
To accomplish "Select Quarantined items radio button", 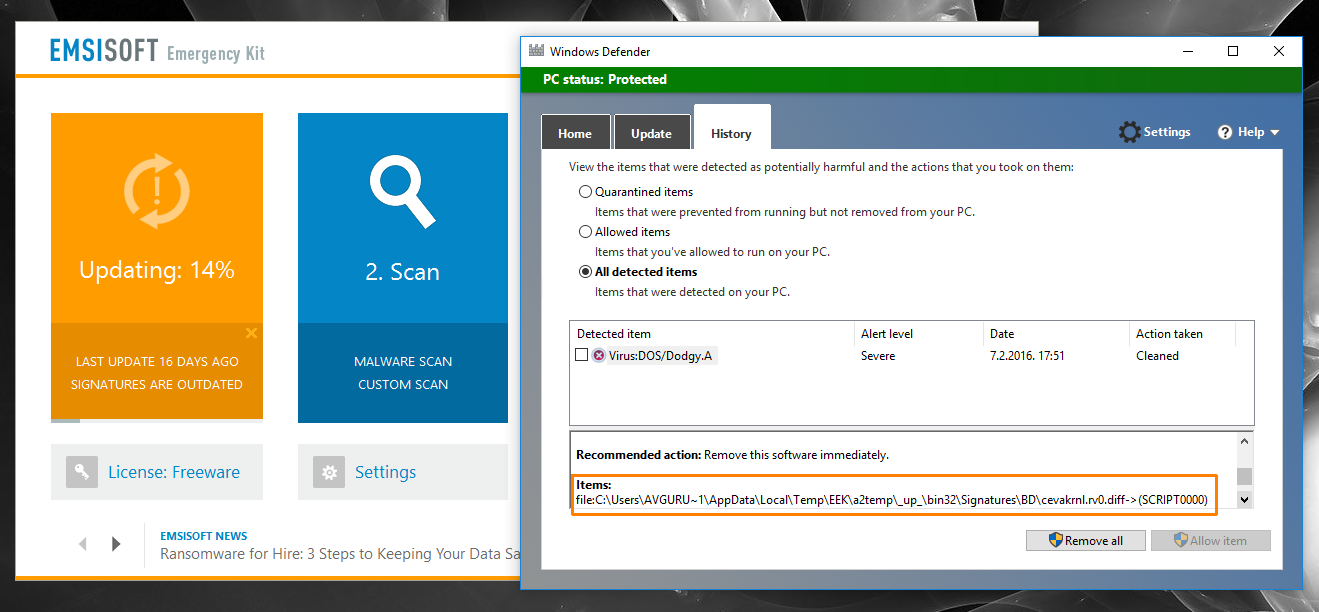I will pos(586,192).
